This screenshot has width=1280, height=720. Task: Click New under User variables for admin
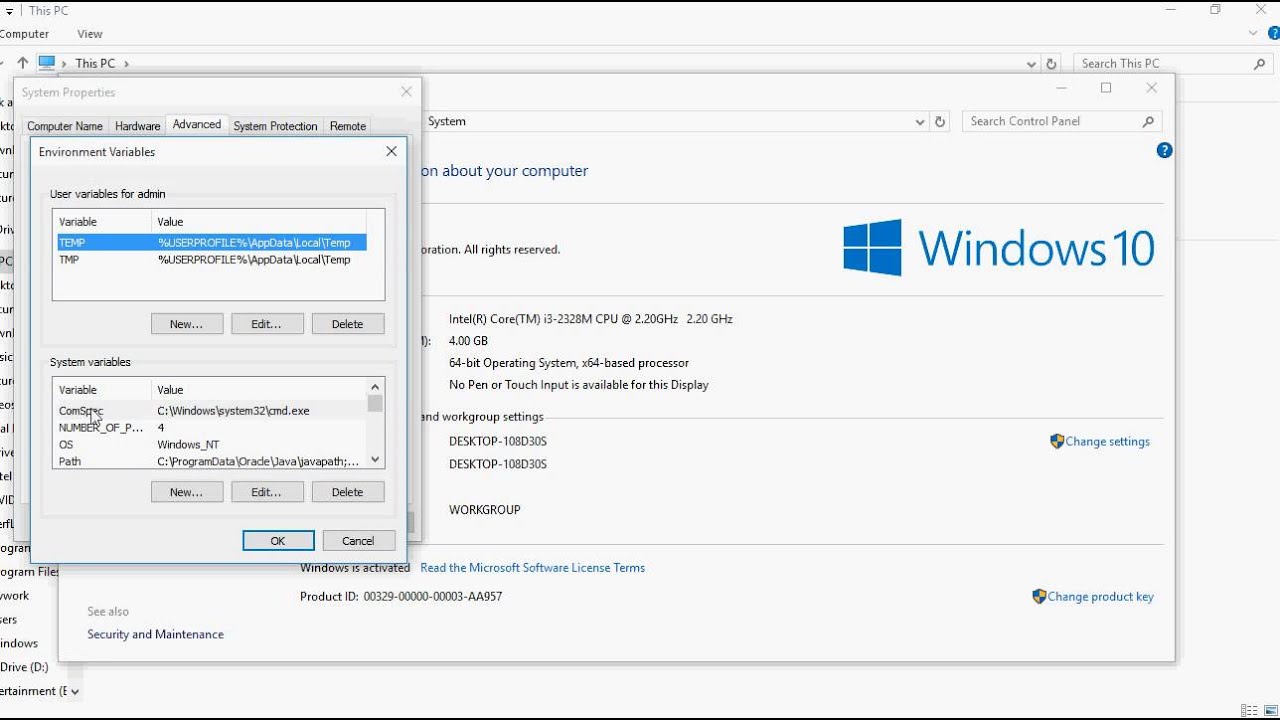(187, 324)
